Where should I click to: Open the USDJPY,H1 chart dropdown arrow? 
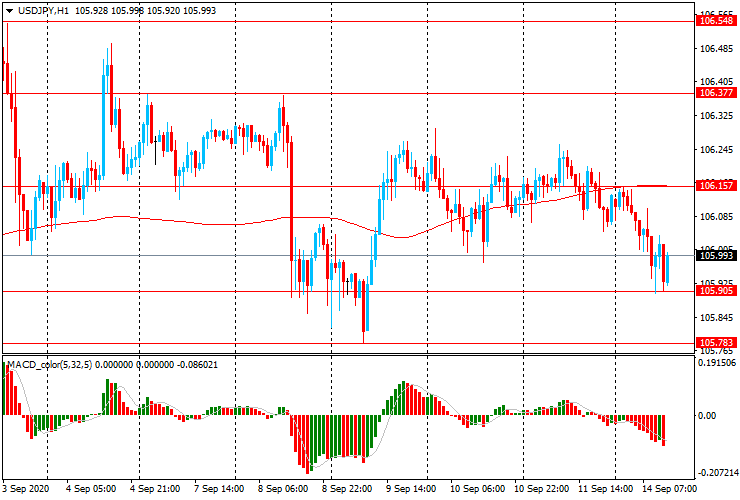point(8,9)
